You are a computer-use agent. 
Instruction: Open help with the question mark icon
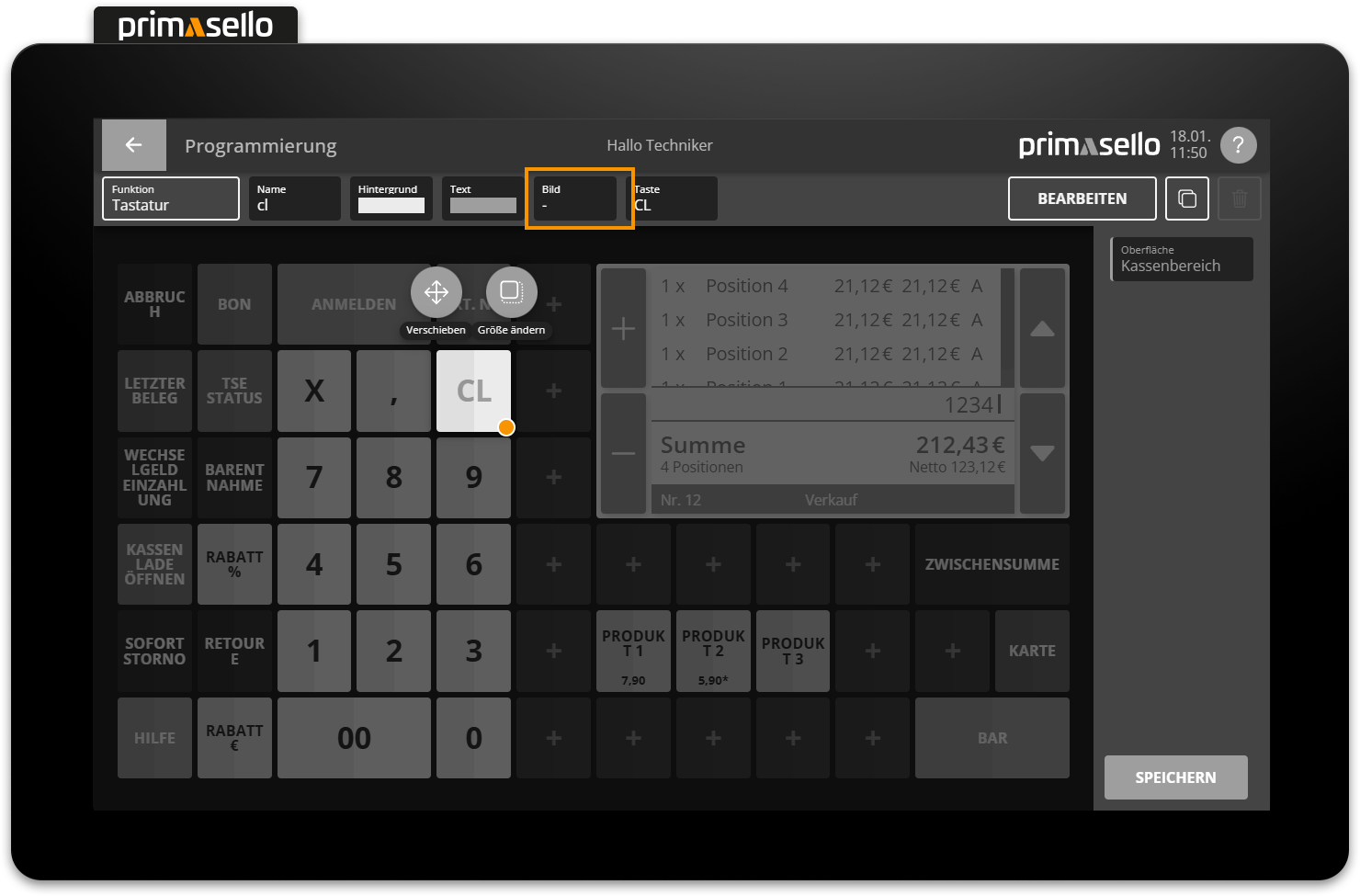(1238, 145)
